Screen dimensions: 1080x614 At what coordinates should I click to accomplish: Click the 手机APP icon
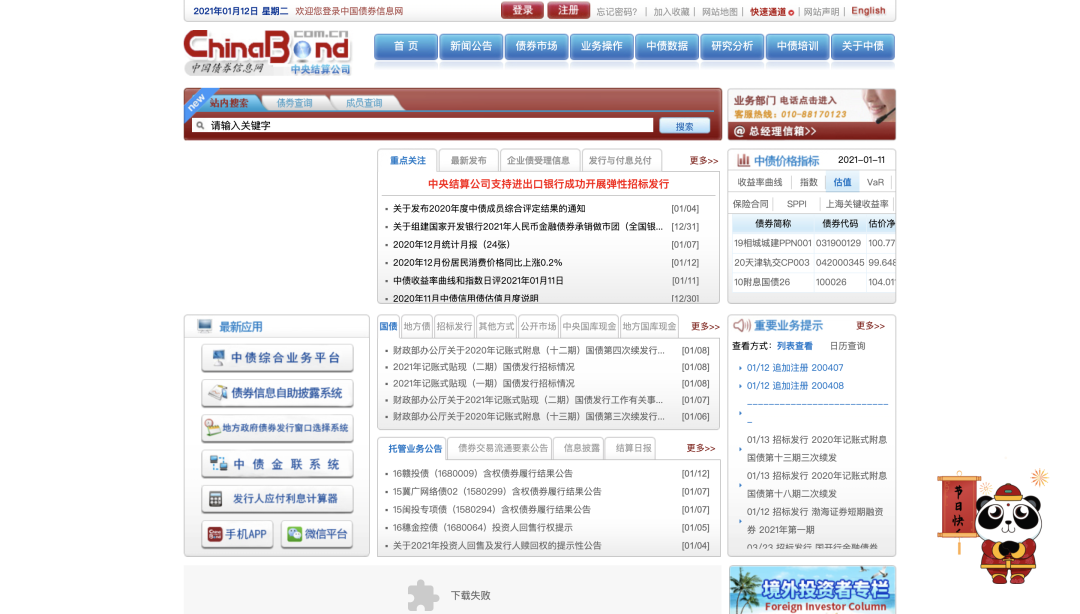[x=237, y=534]
